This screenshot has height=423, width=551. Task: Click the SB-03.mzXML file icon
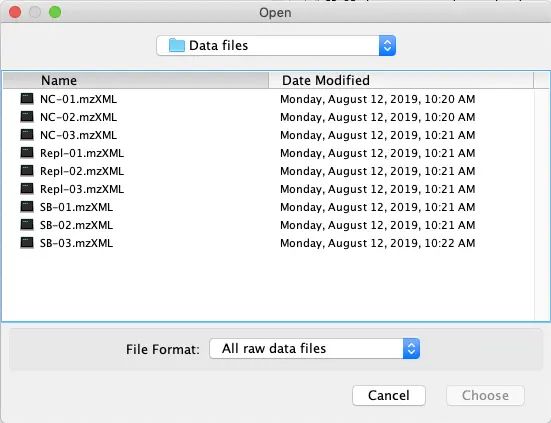(x=27, y=243)
